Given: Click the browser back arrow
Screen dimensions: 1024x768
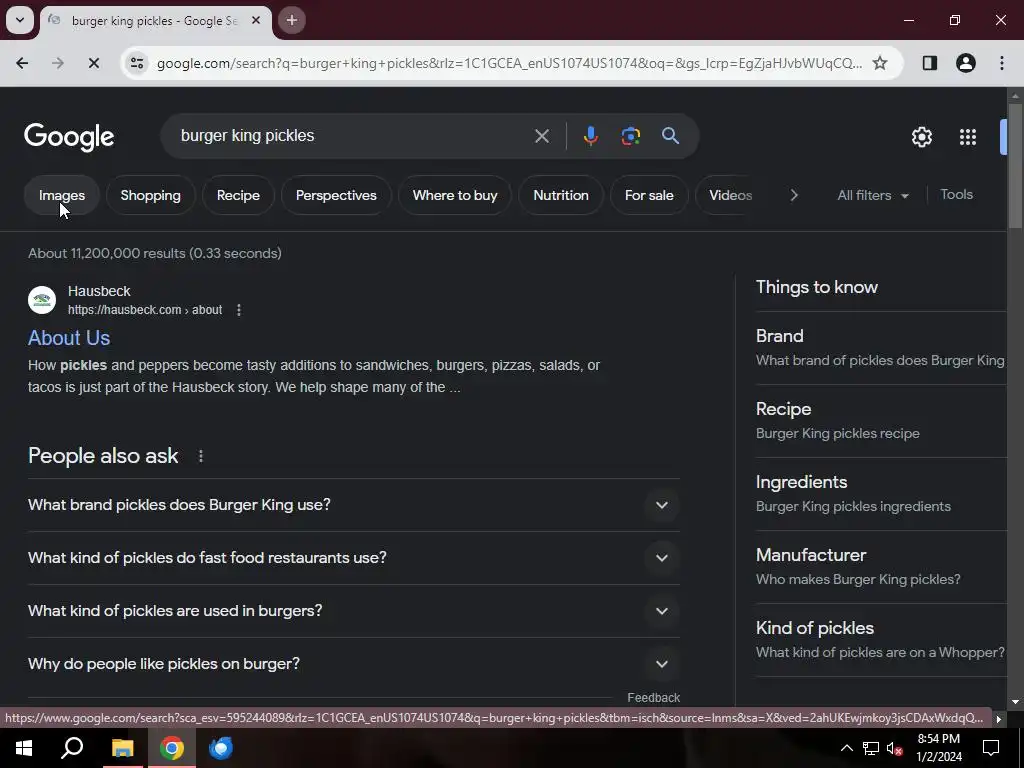Looking at the screenshot, I should pyautogui.click(x=22, y=63).
